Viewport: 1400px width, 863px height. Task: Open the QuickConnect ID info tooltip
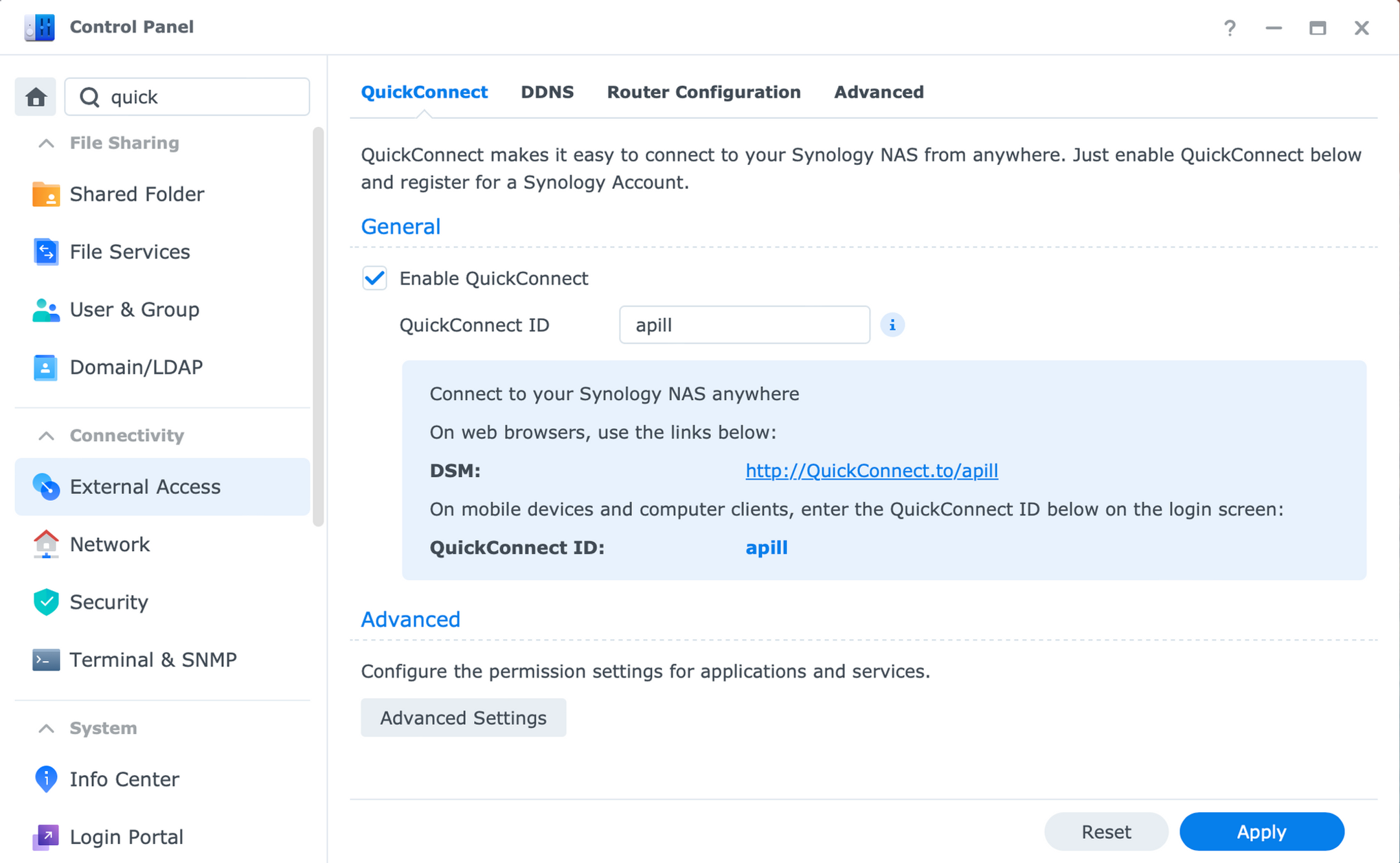[x=892, y=324]
